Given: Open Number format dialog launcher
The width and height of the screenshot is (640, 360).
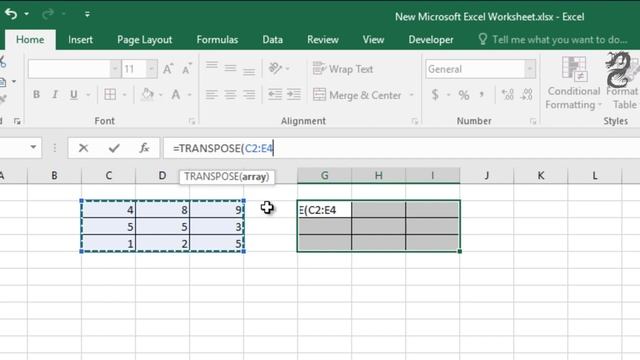Looking at the screenshot, I should [533, 121].
